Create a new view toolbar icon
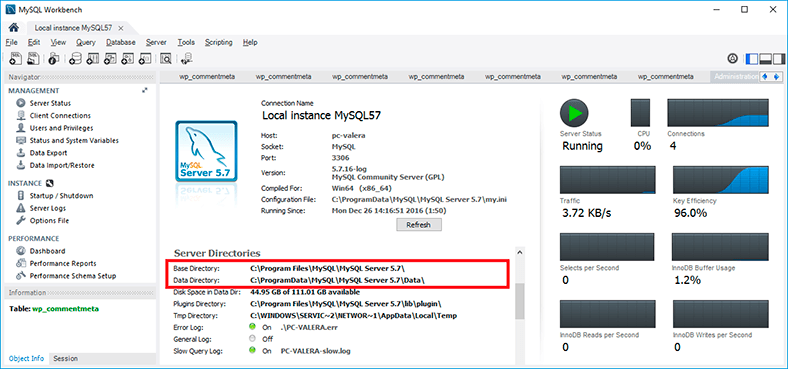The height and width of the screenshot is (369, 788). point(111,59)
